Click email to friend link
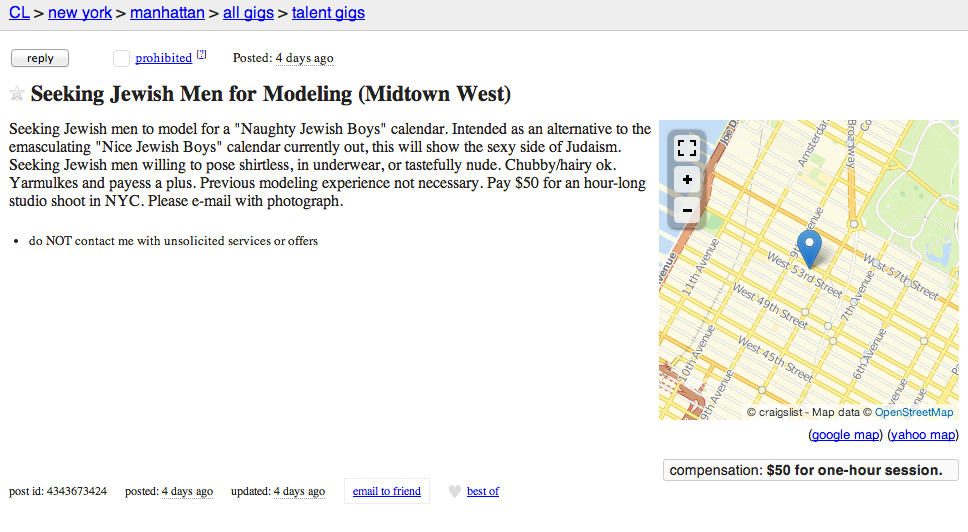 (386, 491)
